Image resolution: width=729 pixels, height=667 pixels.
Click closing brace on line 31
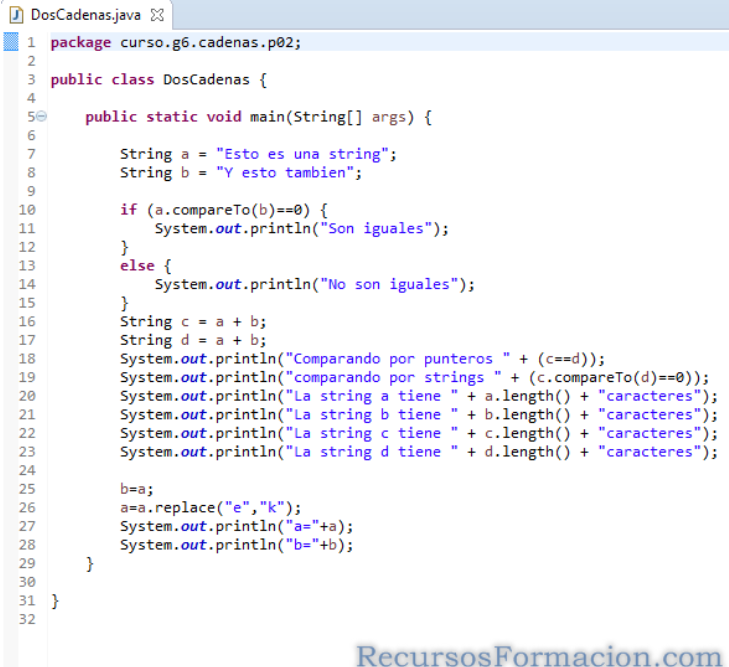(x=55, y=601)
